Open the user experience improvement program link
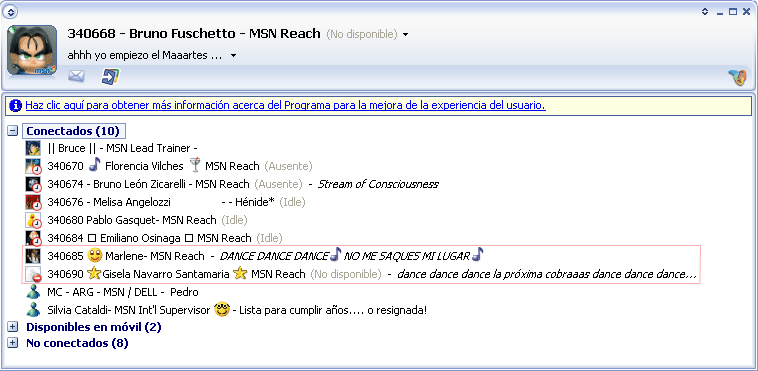Image resolution: width=758 pixels, height=371 pixels. pos(285,105)
